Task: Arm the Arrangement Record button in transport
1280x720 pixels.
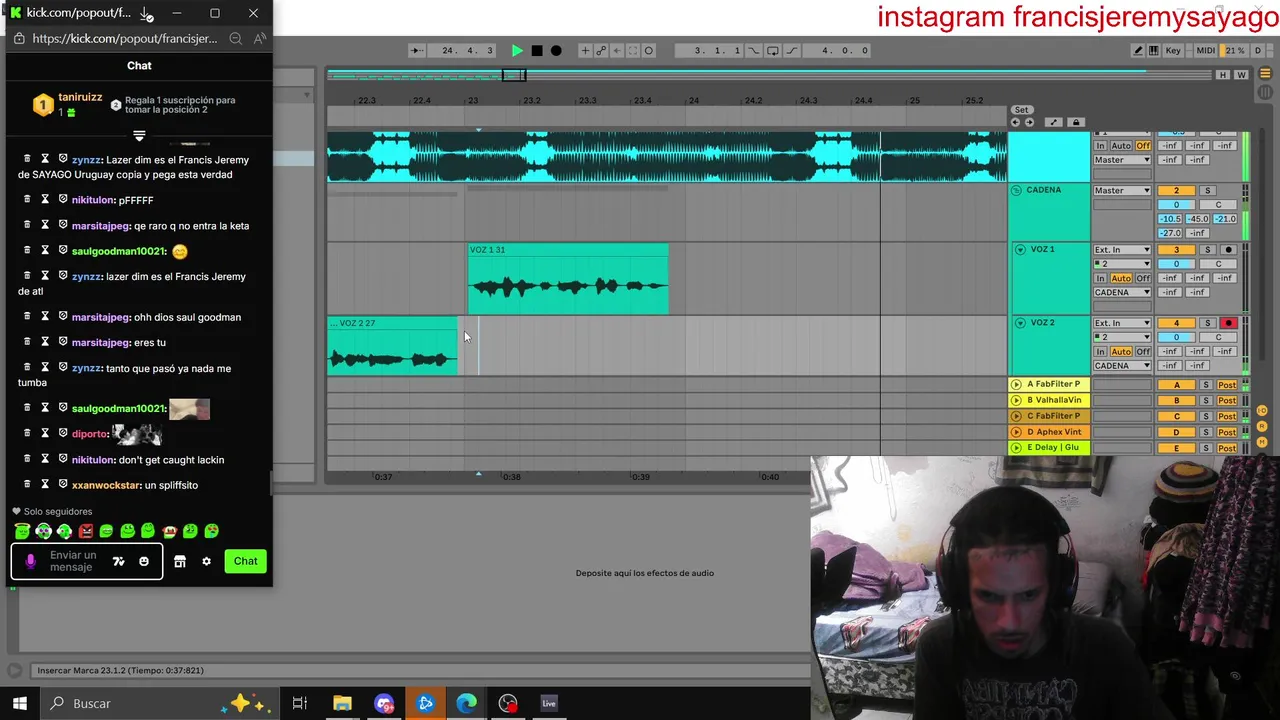Action: (556, 50)
